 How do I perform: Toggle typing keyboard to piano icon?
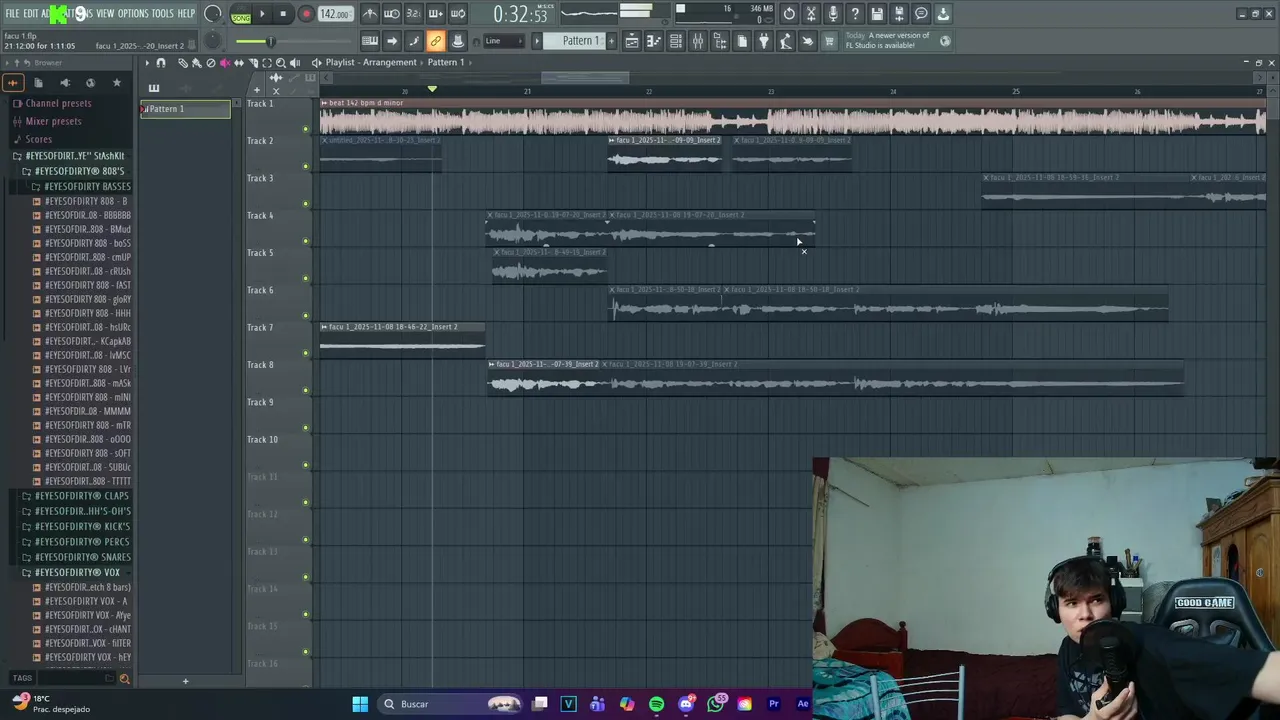click(x=370, y=41)
